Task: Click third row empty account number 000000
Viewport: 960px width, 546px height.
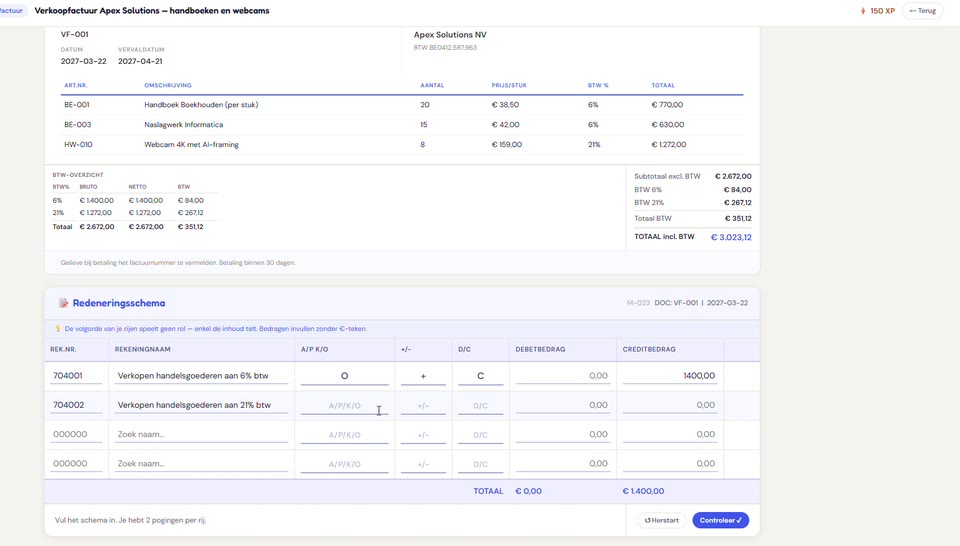Action: pos(76,435)
